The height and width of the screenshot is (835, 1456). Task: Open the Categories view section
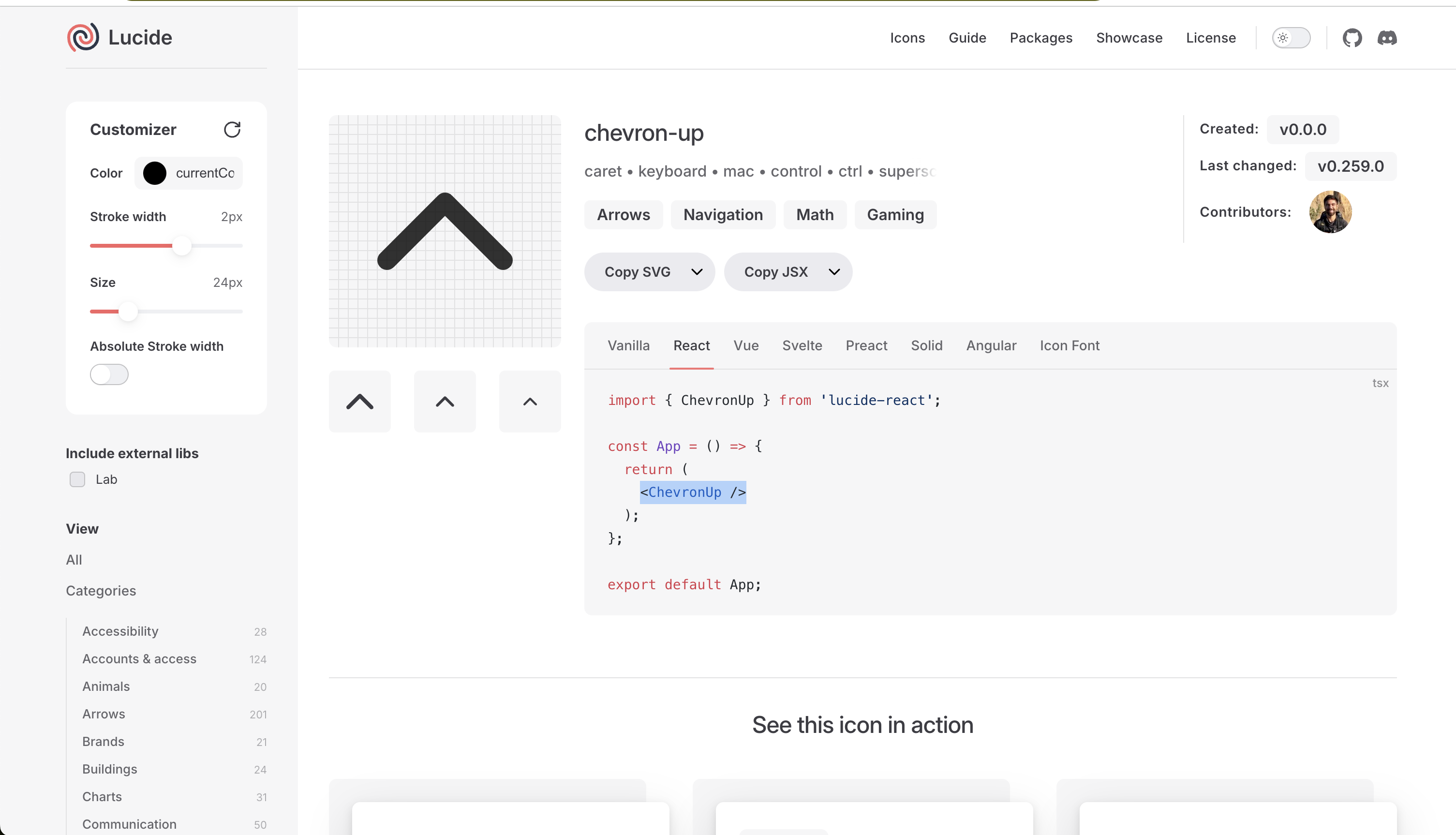coord(101,591)
